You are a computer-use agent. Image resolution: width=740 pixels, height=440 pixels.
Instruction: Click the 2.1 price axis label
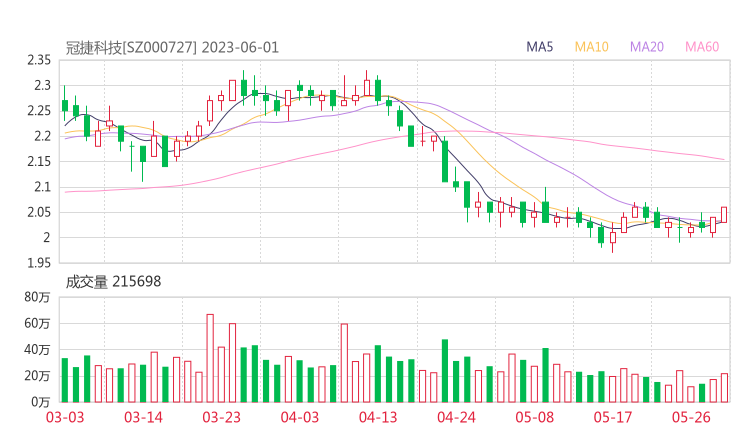[x=42, y=187]
